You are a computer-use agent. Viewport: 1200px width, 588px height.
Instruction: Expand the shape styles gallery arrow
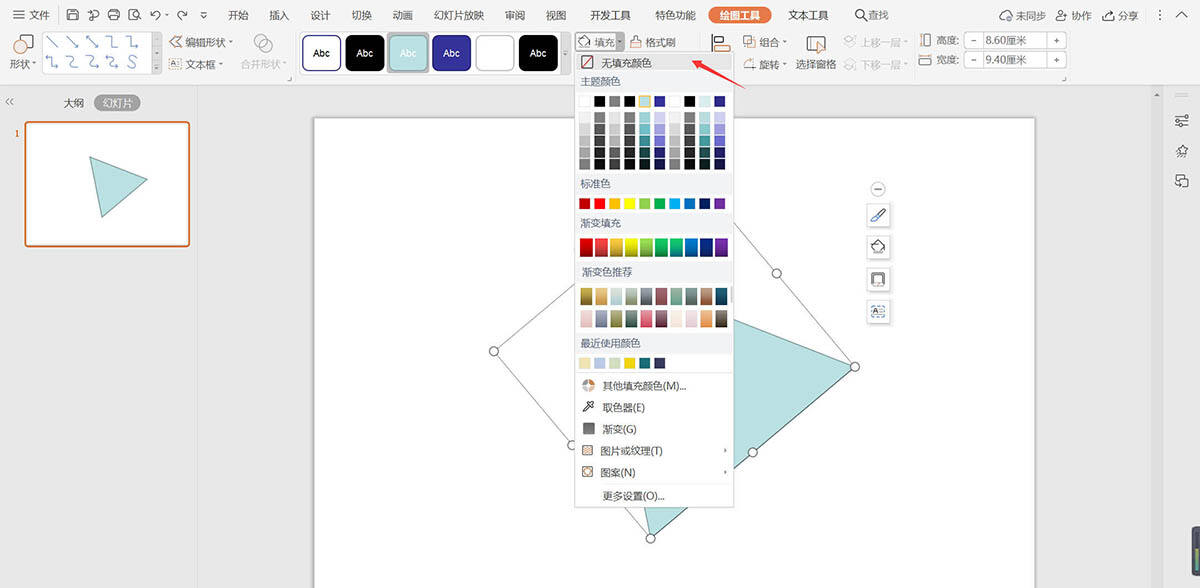click(x=565, y=53)
